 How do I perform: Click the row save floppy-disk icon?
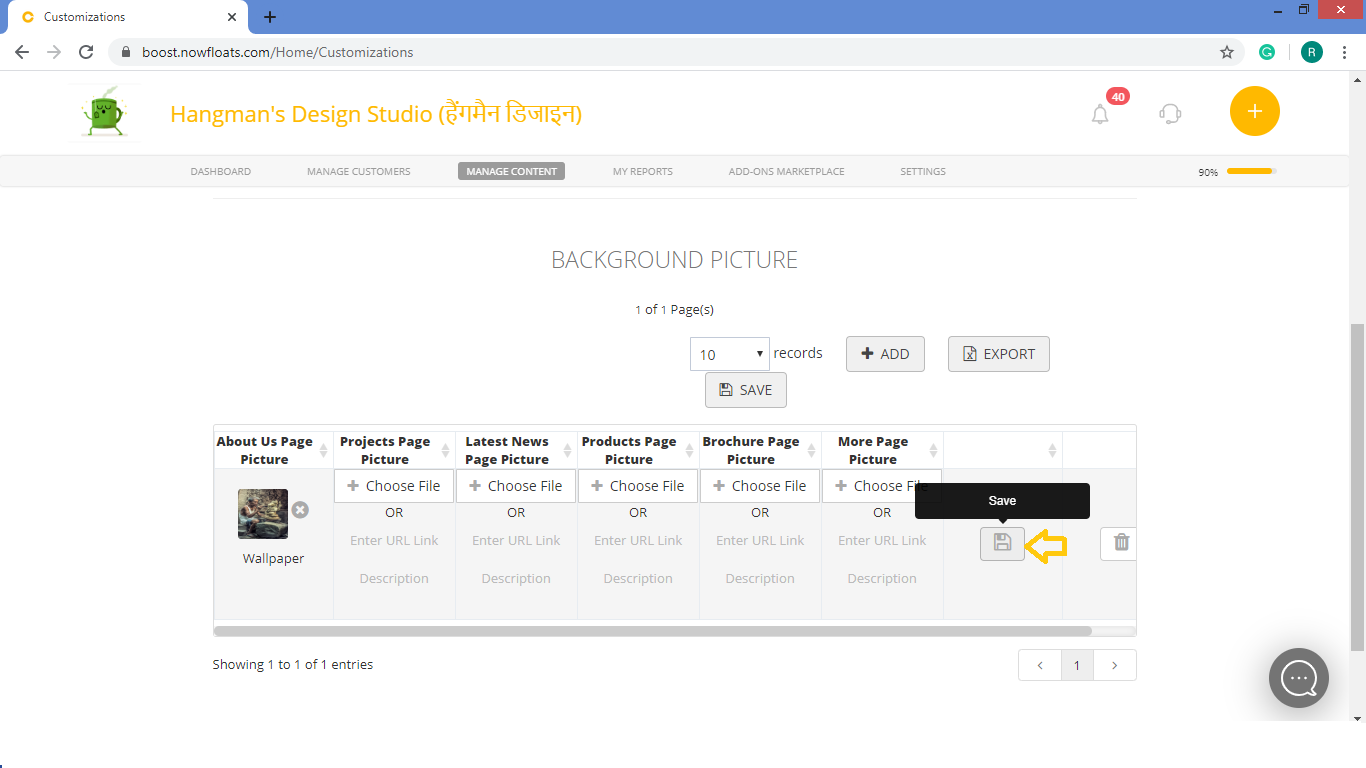pyautogui.click(x=1002, y=543)
